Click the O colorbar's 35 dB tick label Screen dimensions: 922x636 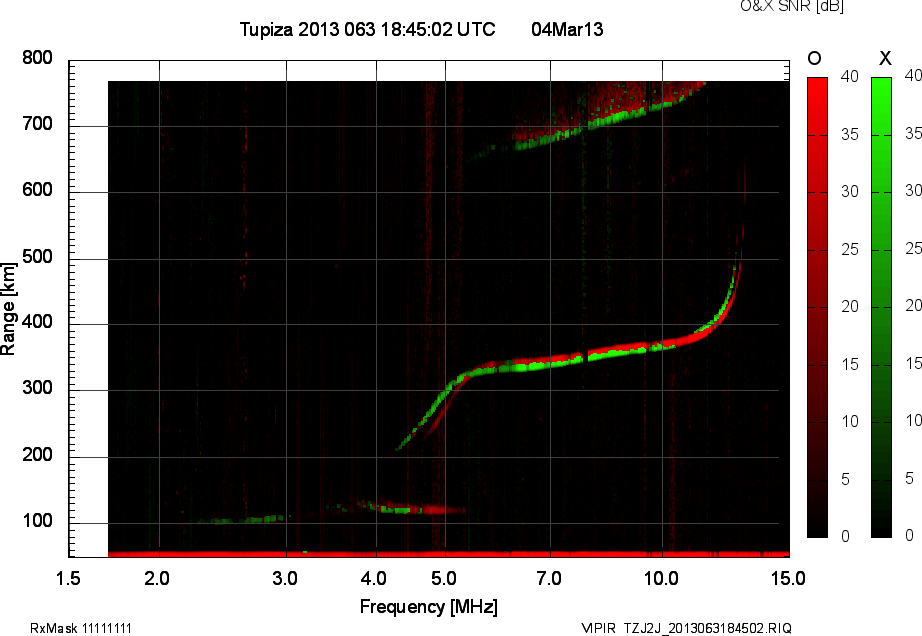pos(850,135)
